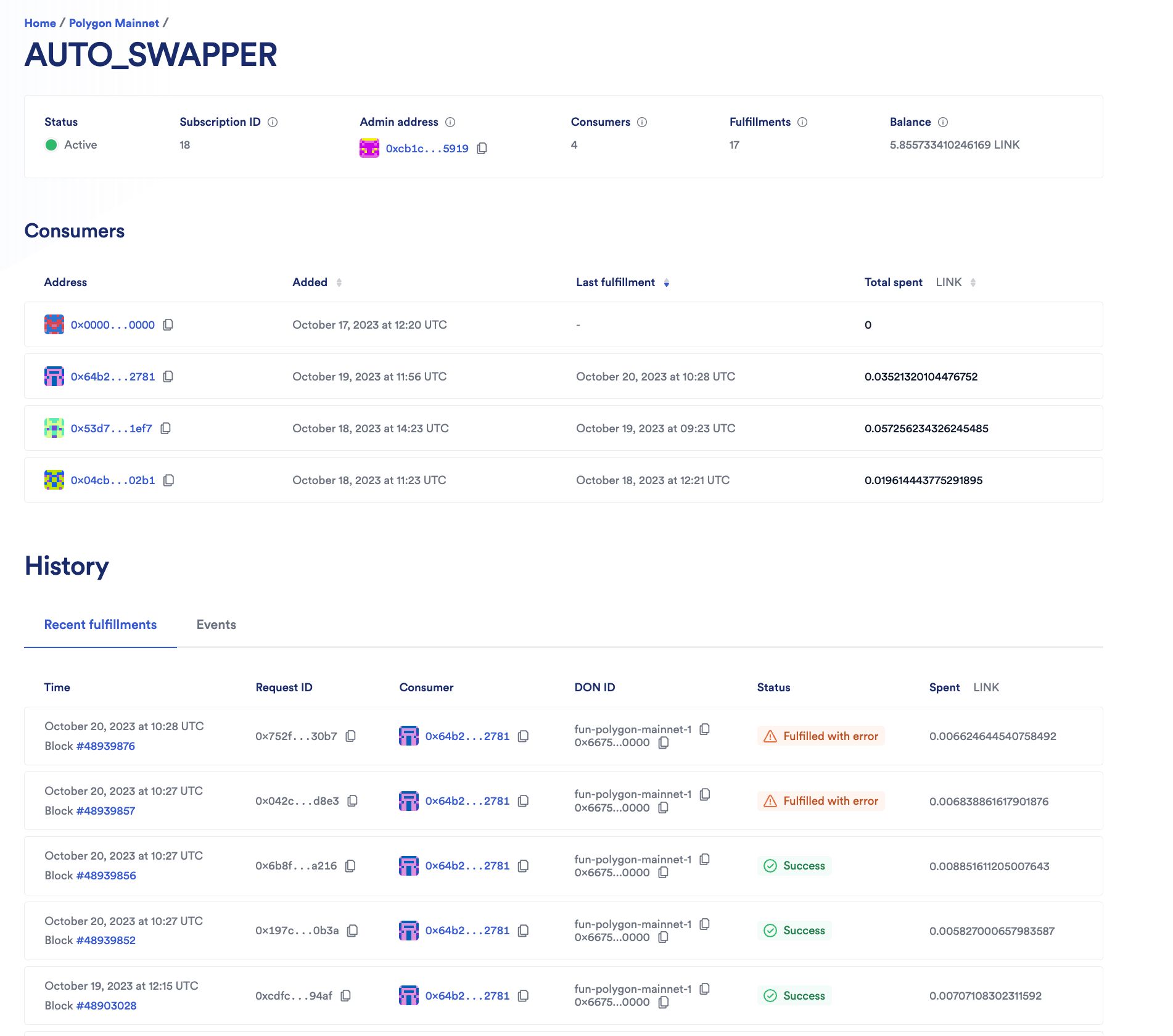The height and width of the screenshot is (1036, 1173).
Task: Copy the admin address 0xcb1c...5919
Action: (482, 149)
